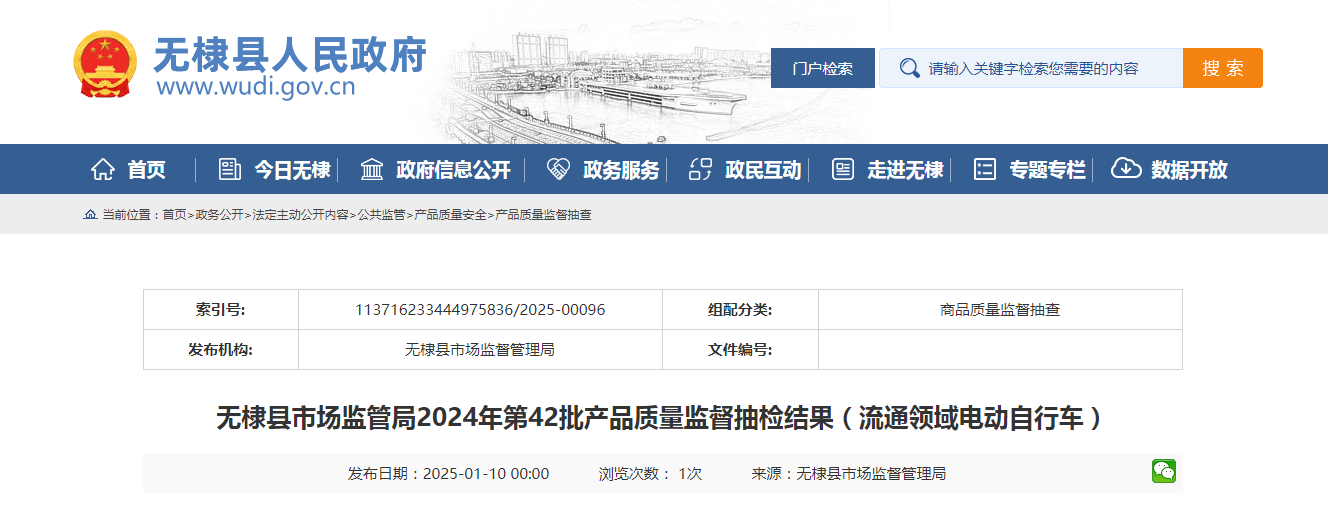Click the cloud download icon beside 数据开放
This screenshot has width=1328, height=505.
(1126, 170)
